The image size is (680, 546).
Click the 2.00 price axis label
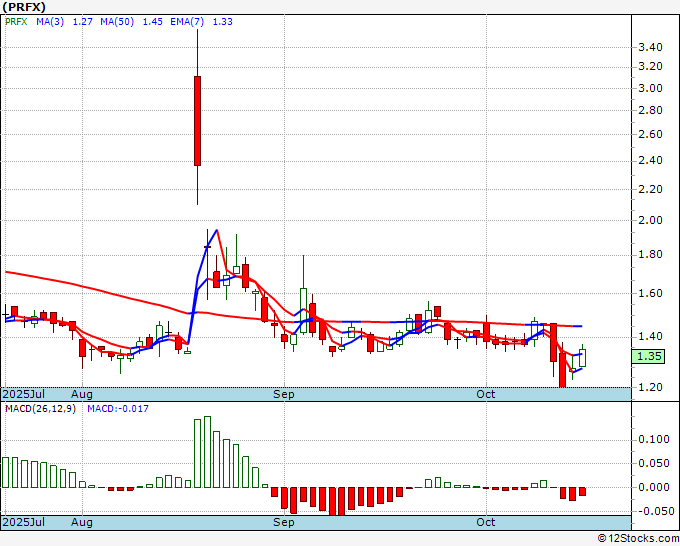651,220
